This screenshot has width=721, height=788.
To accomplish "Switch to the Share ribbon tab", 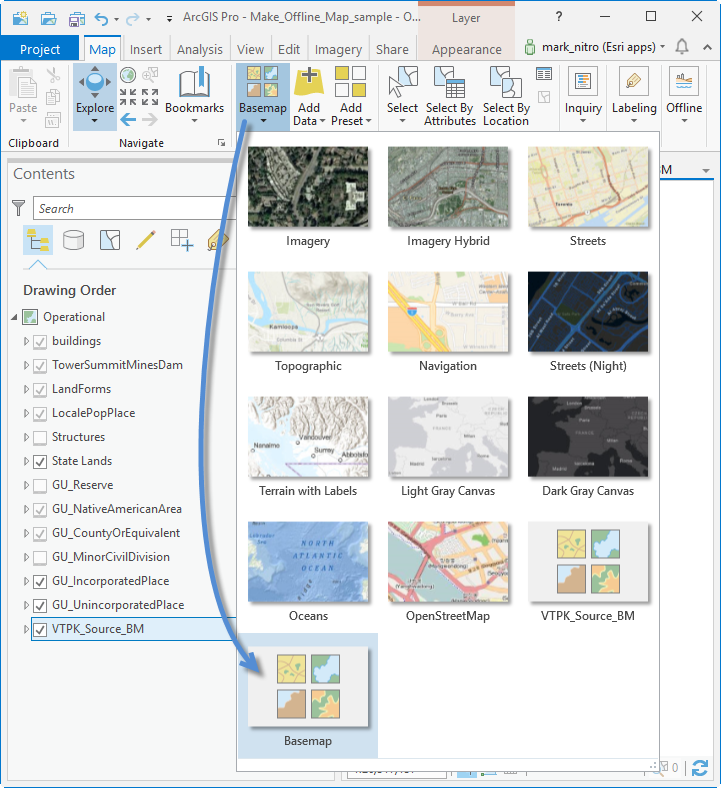I will pos(392,49).
